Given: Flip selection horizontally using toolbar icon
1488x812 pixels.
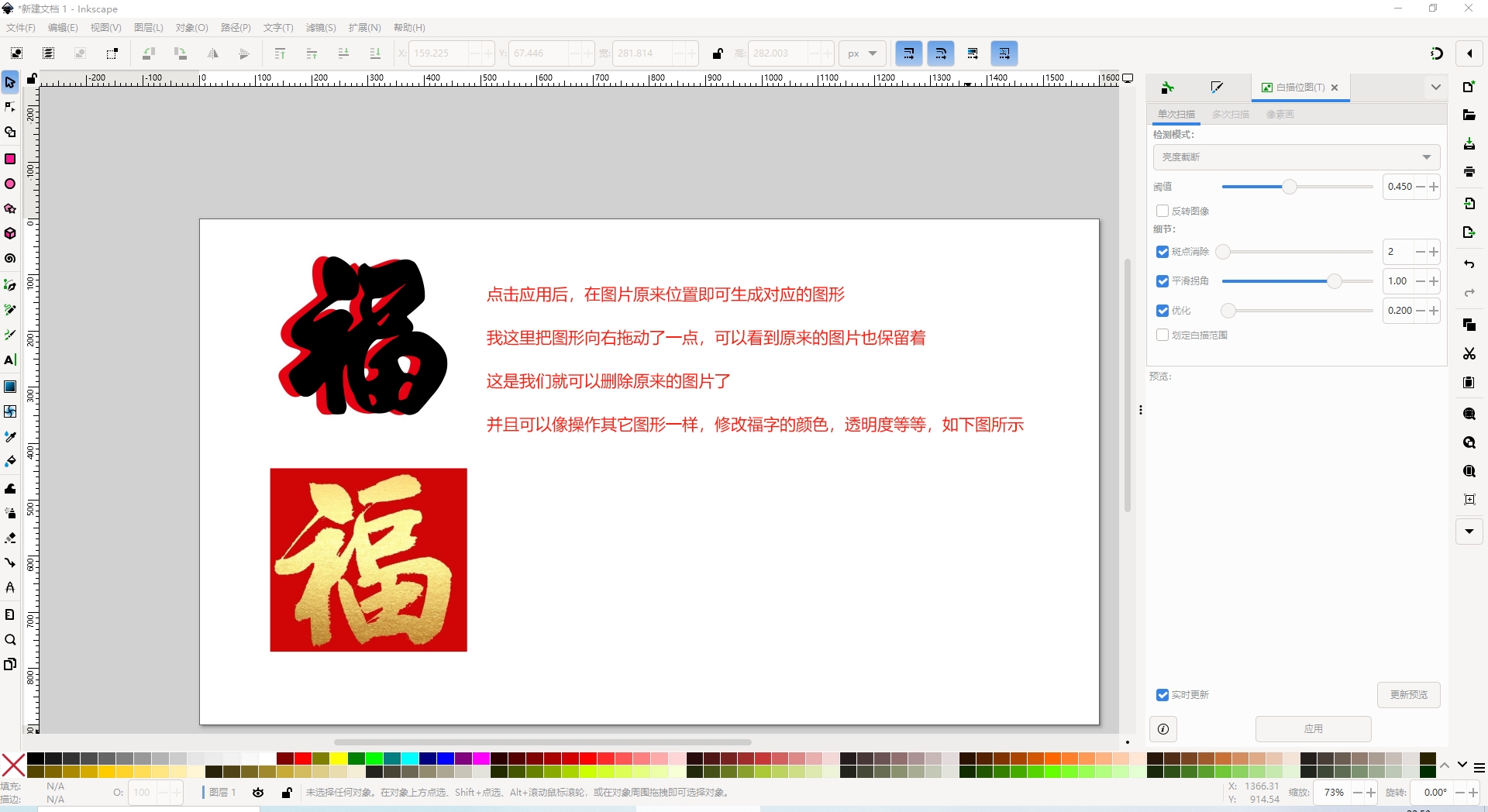Looking at the screenshot, I should (212, 53).
